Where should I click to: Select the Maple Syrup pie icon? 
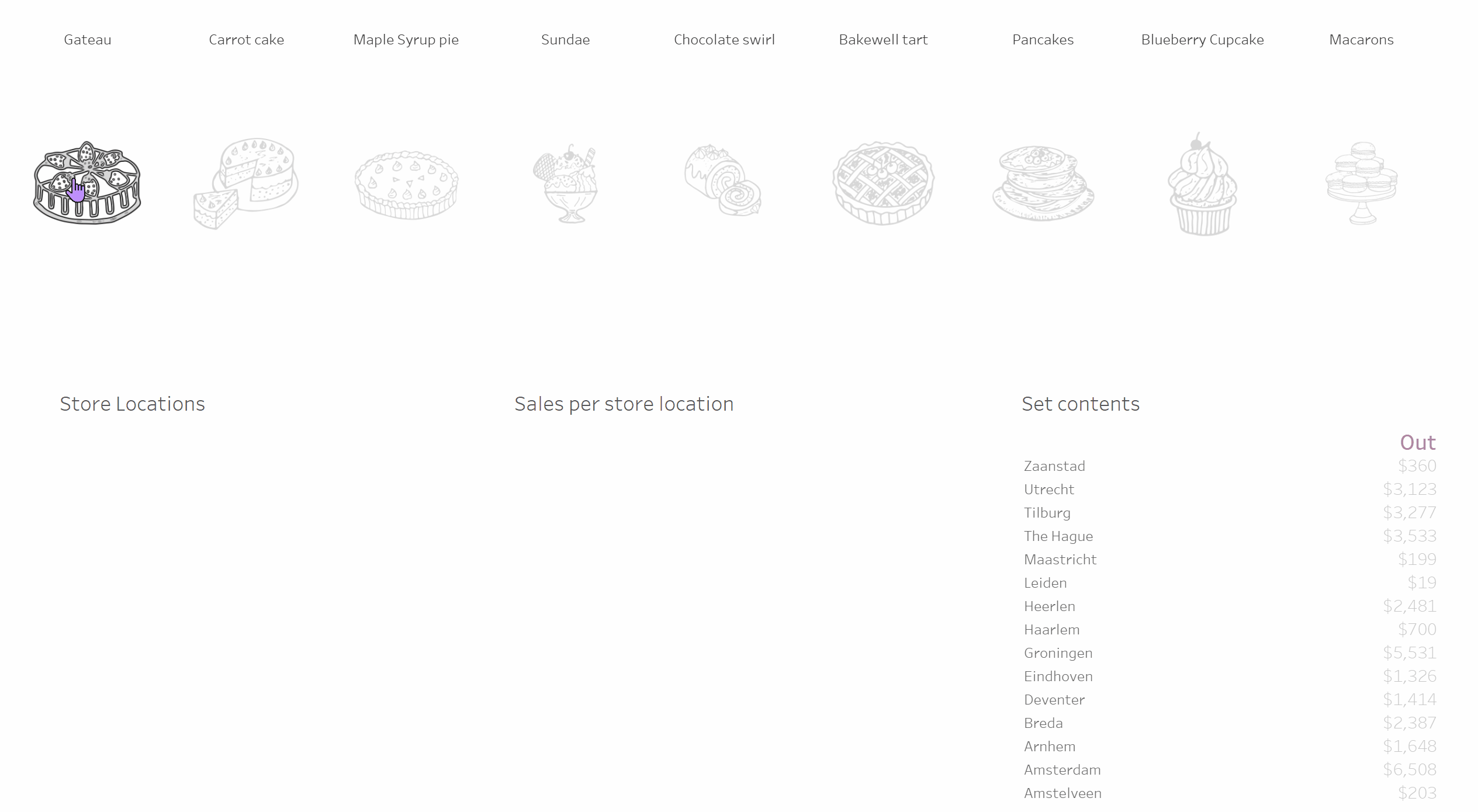click(405, 183)
